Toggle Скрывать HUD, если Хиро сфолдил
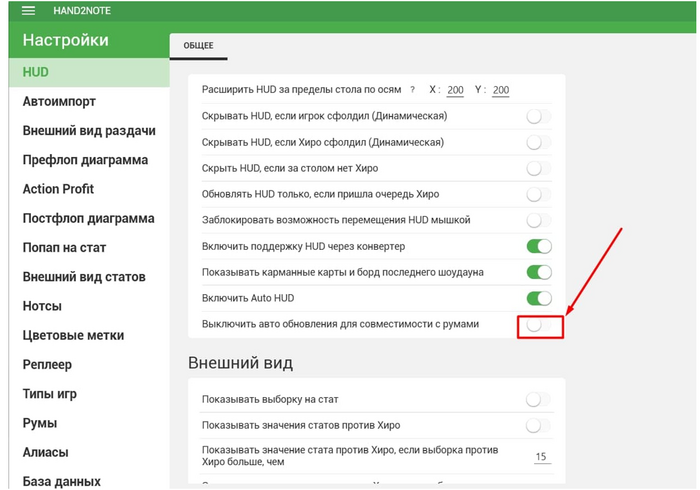This screenshot has width=700, height=490. [x=539, y=142]
